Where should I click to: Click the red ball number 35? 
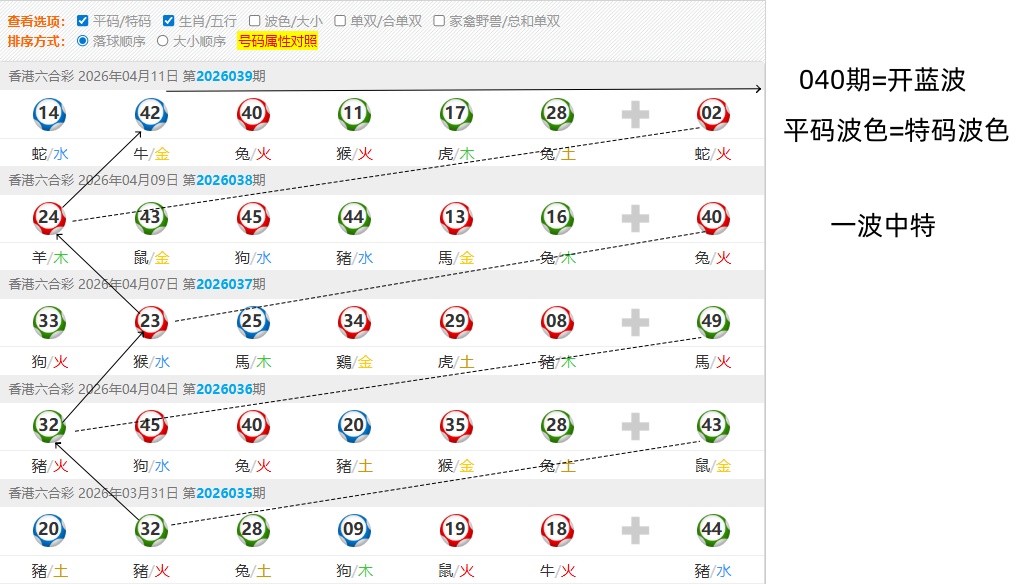coord(456,426)
